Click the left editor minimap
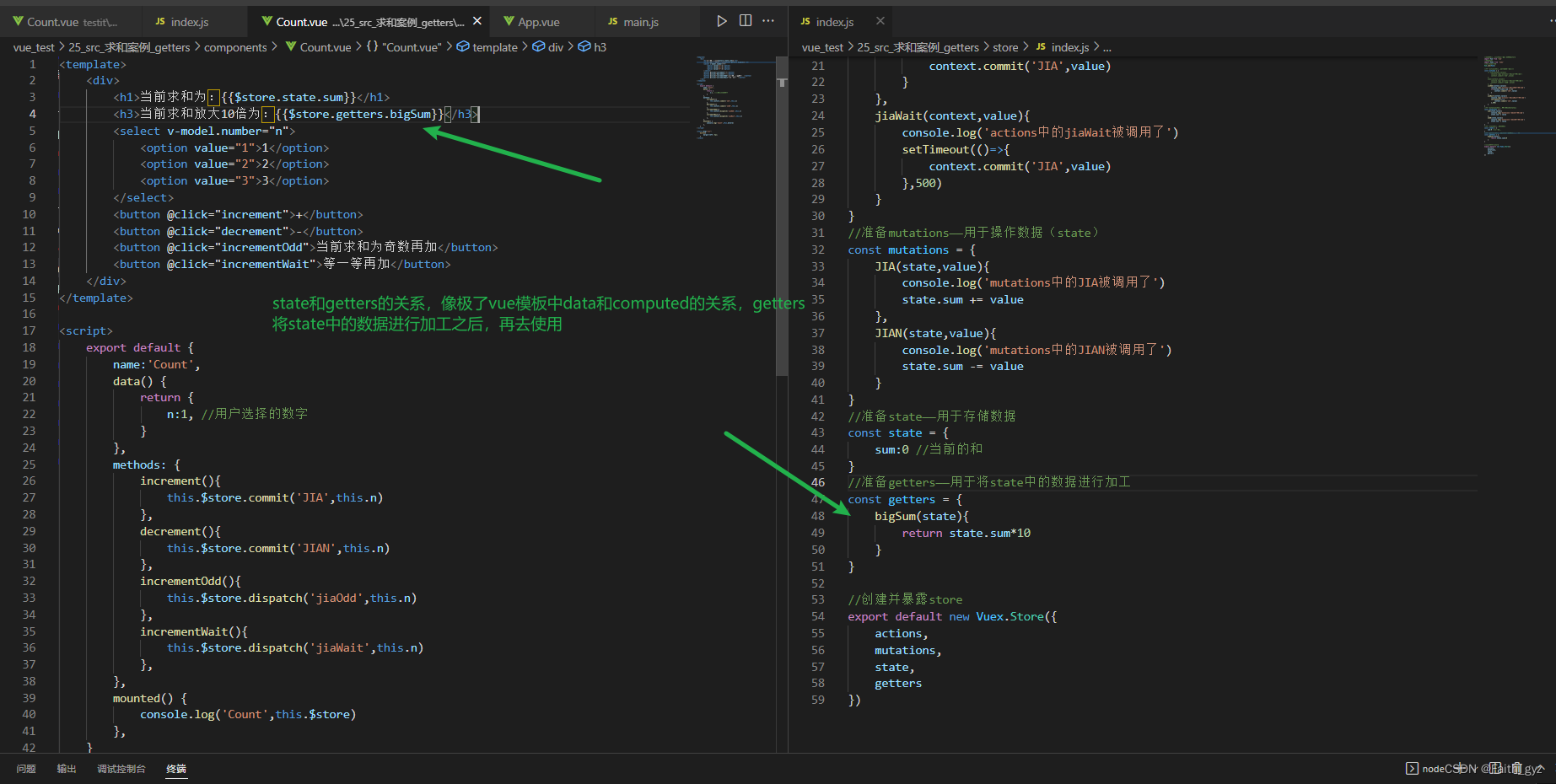1556x784 pixels. pyautogui.click(x=735, y=97)
